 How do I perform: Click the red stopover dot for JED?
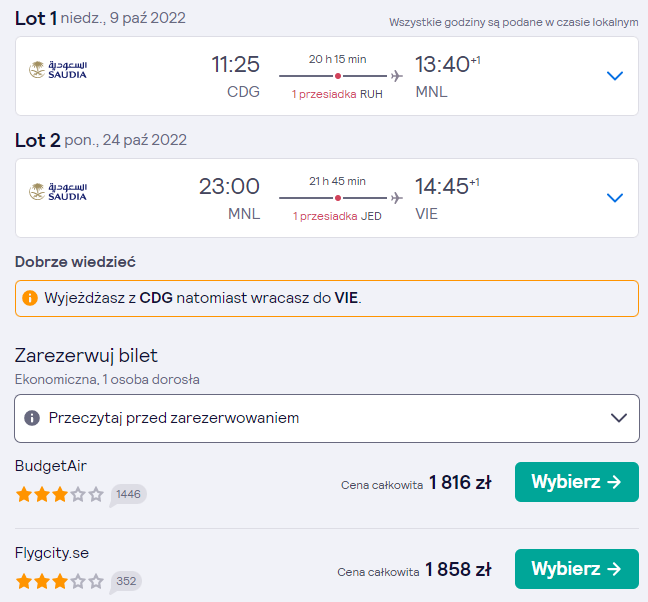click(x=338, y=198)
